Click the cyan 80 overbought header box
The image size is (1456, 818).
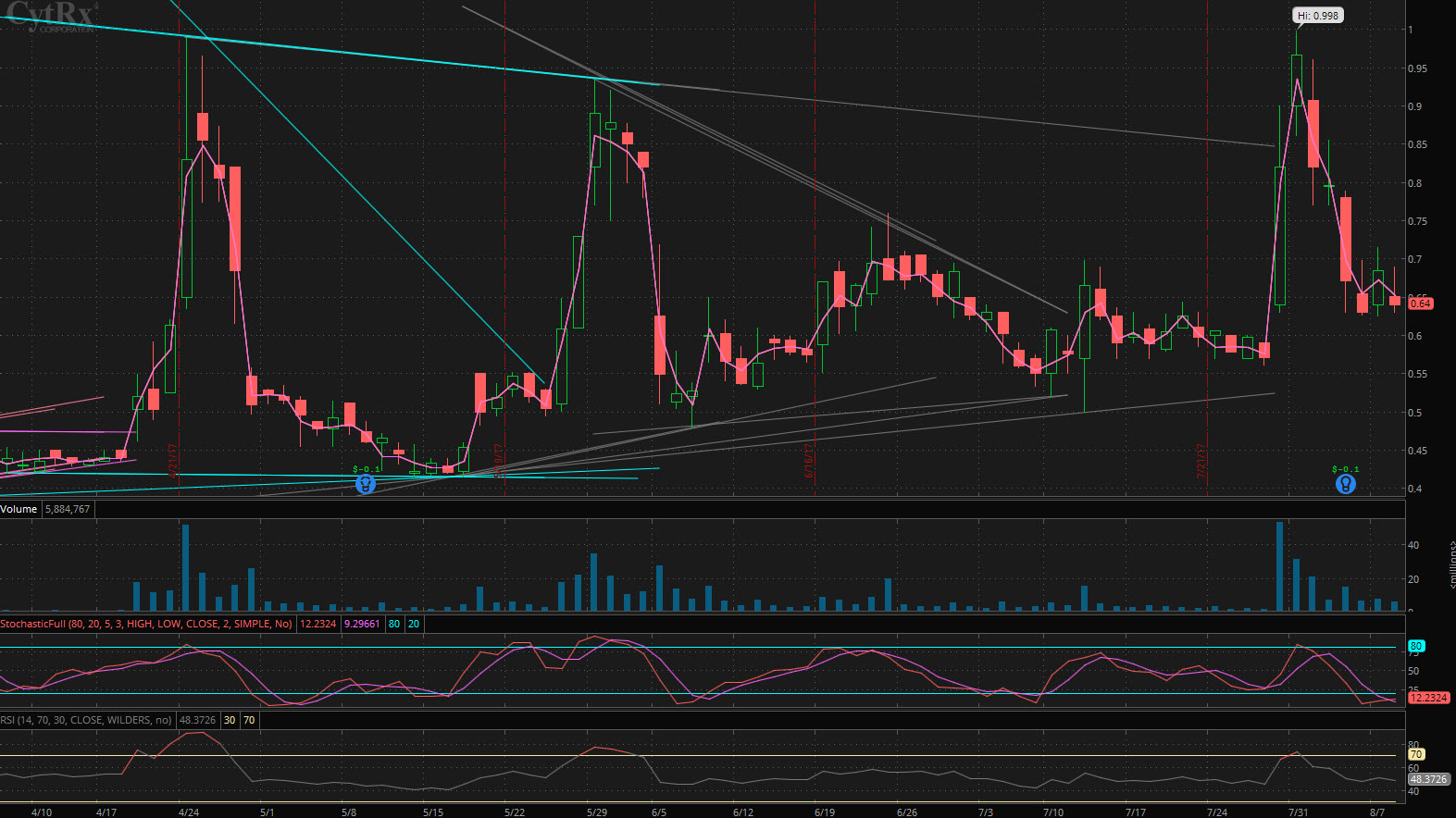[x=394, y=624]
